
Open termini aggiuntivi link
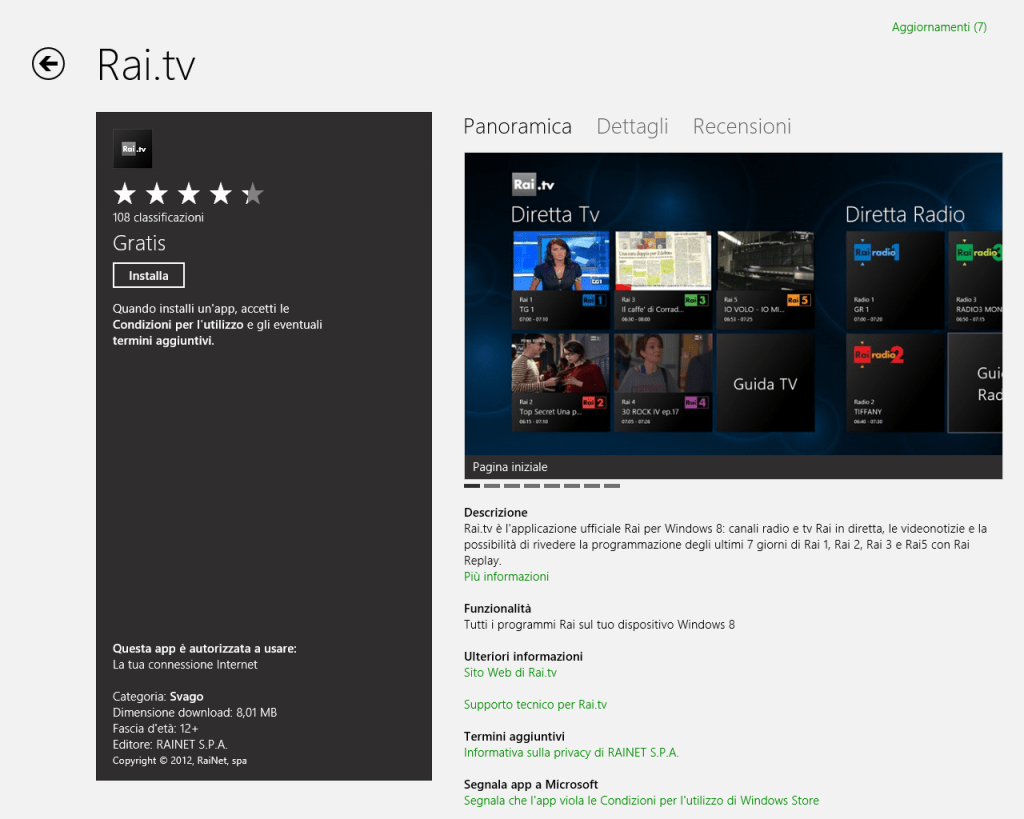tap(163, 341)
